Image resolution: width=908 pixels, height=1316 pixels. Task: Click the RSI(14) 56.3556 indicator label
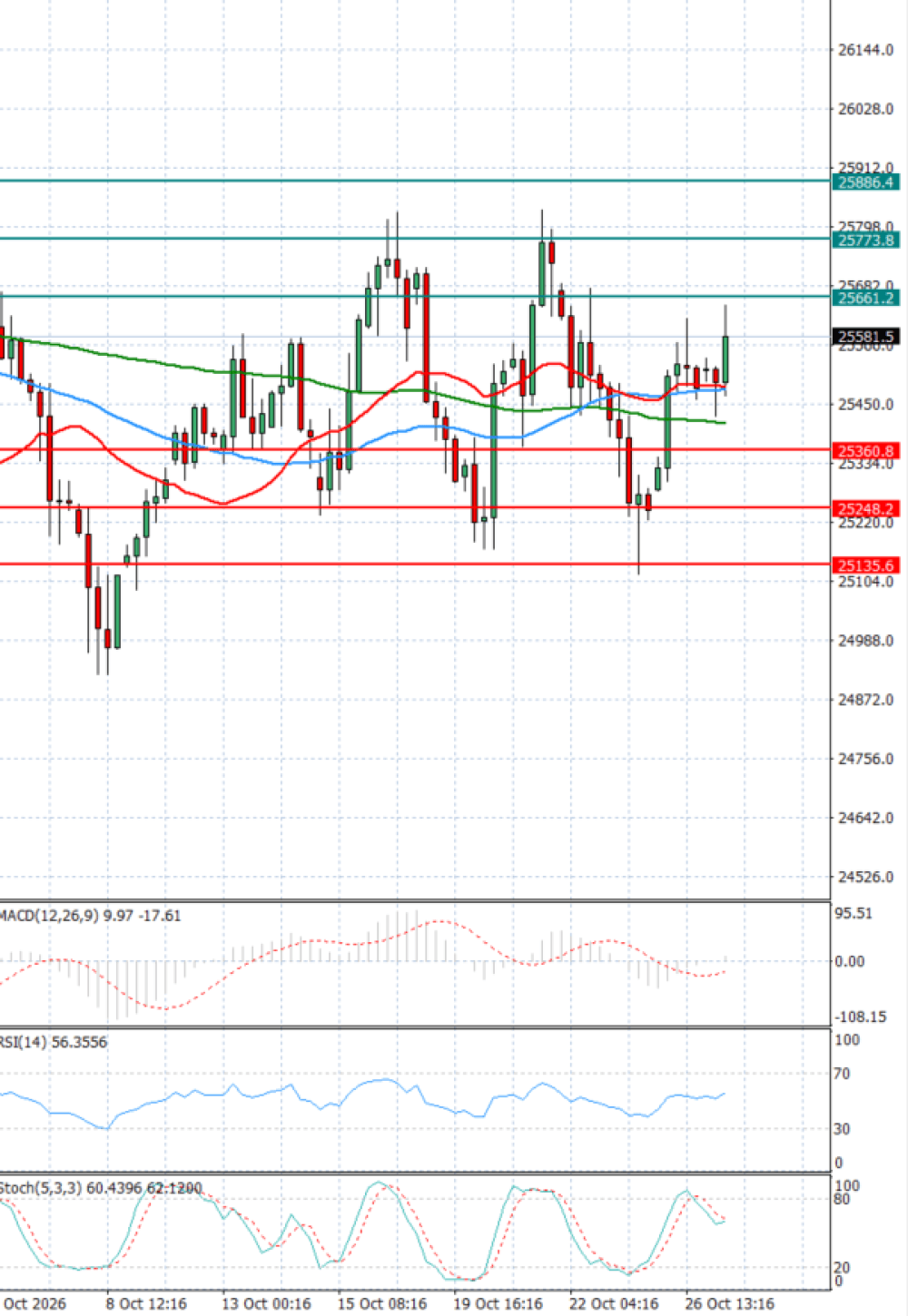54,1042
